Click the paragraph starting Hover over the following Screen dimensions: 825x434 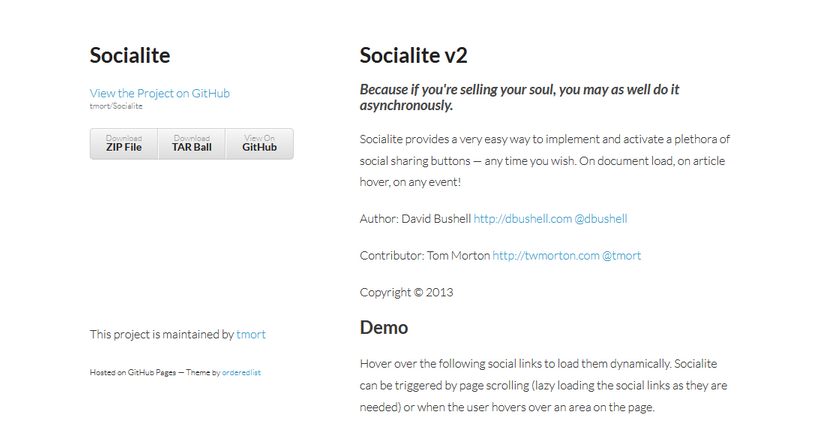tap(544, 385)
